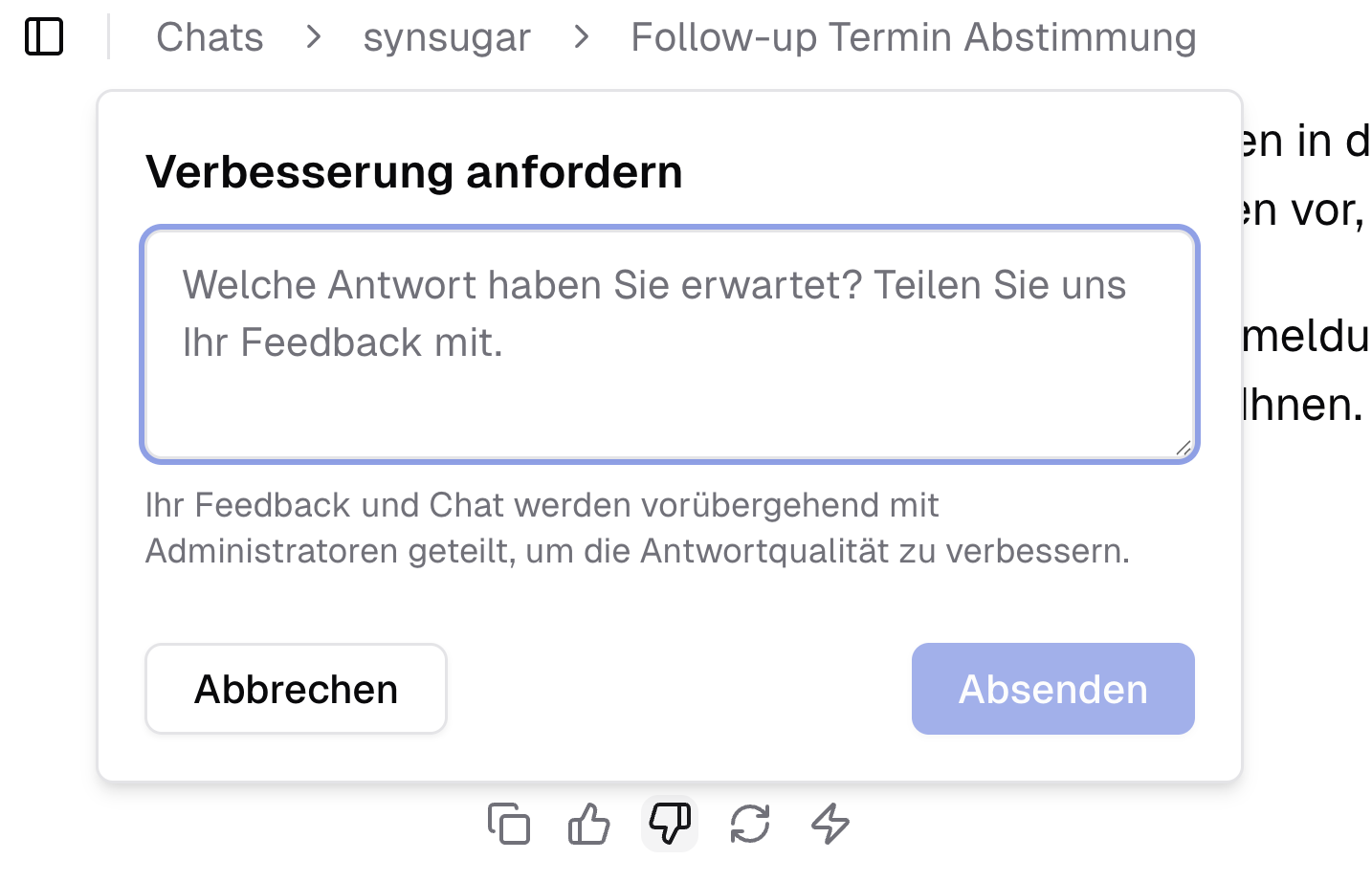
Task: Click the sidebar panel icon top left
Action: click(x=43, y=36)
